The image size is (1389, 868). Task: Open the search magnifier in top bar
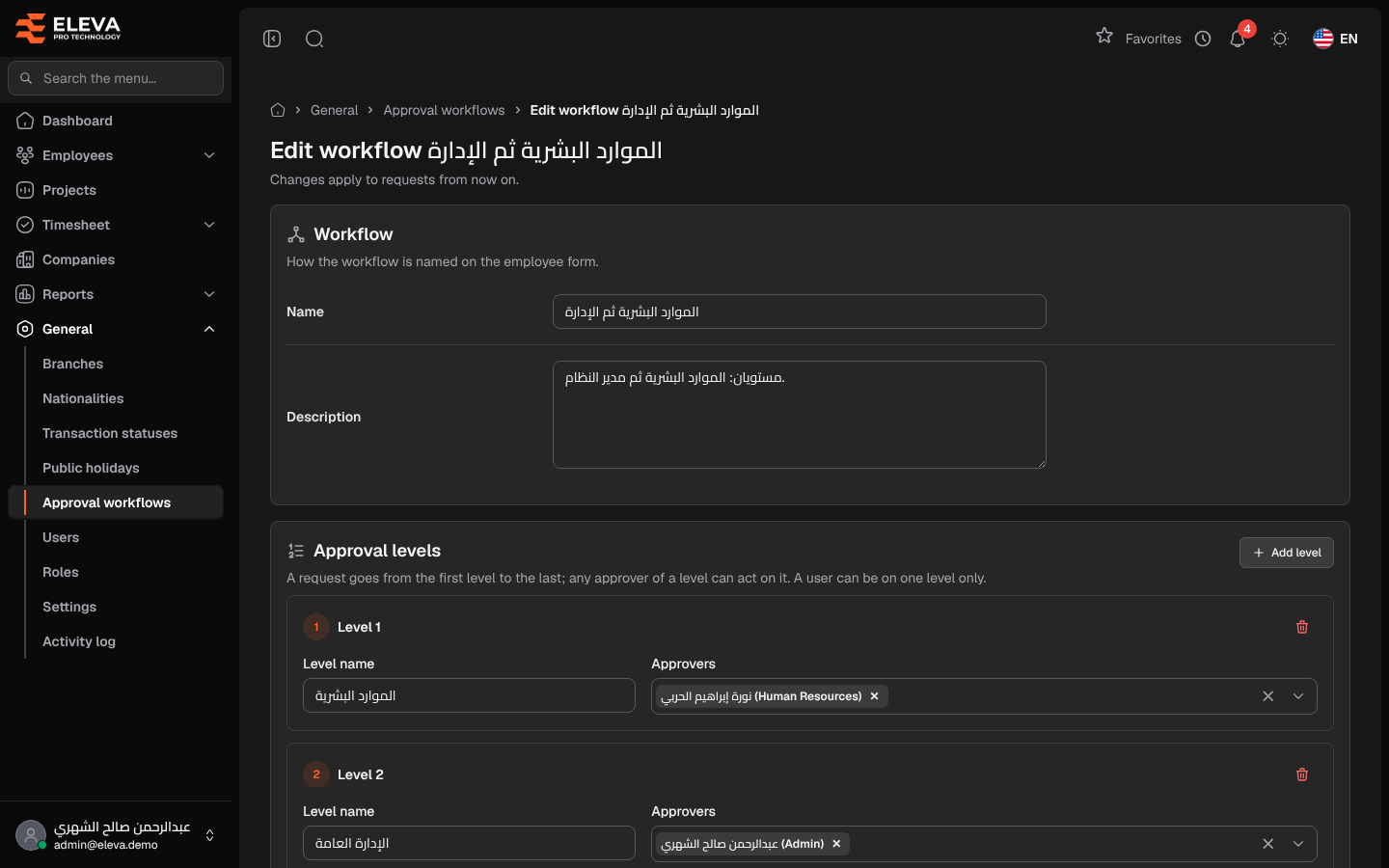pos(314,39)
